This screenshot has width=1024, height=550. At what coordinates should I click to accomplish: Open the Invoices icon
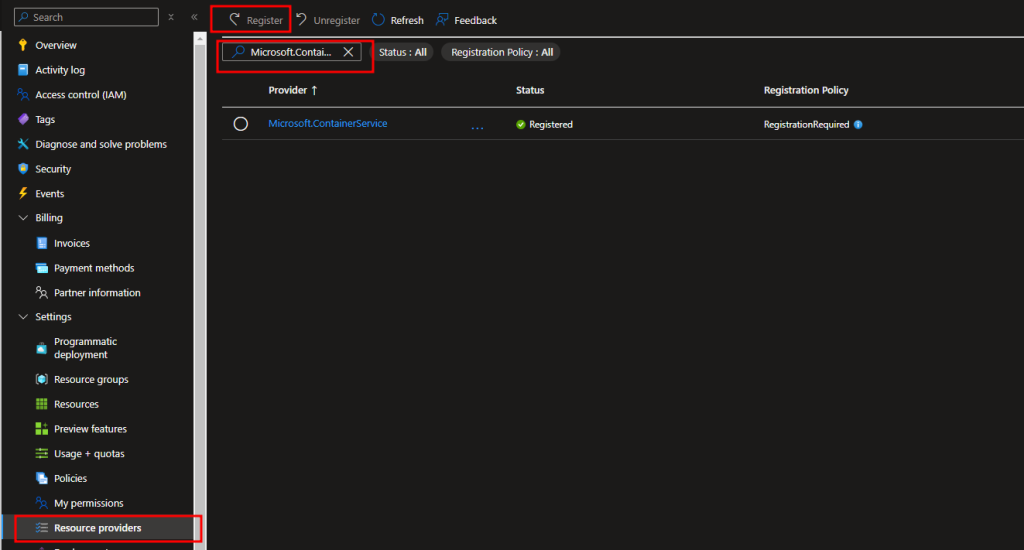tap(42, 244)
